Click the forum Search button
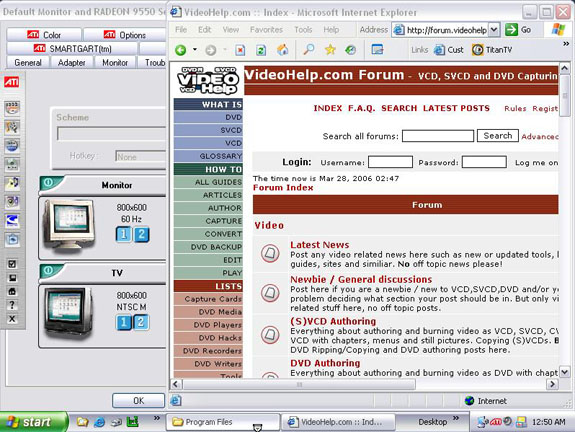This screenshot has width=575, height=432. pos(498,136)
